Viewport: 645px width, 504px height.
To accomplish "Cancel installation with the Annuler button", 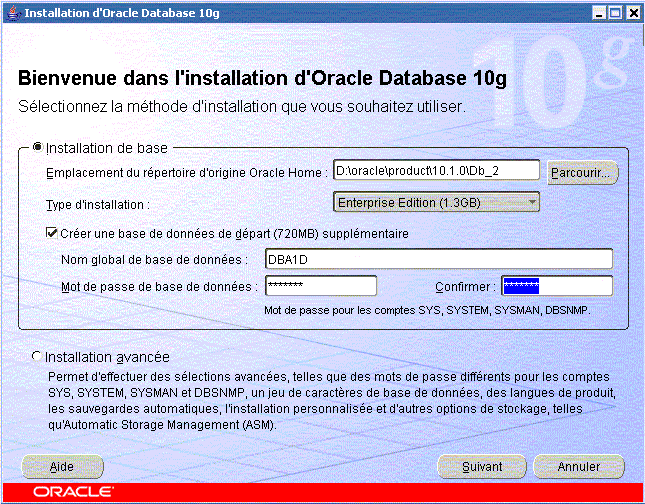I will pyautogui.click(x=579, y=466).
